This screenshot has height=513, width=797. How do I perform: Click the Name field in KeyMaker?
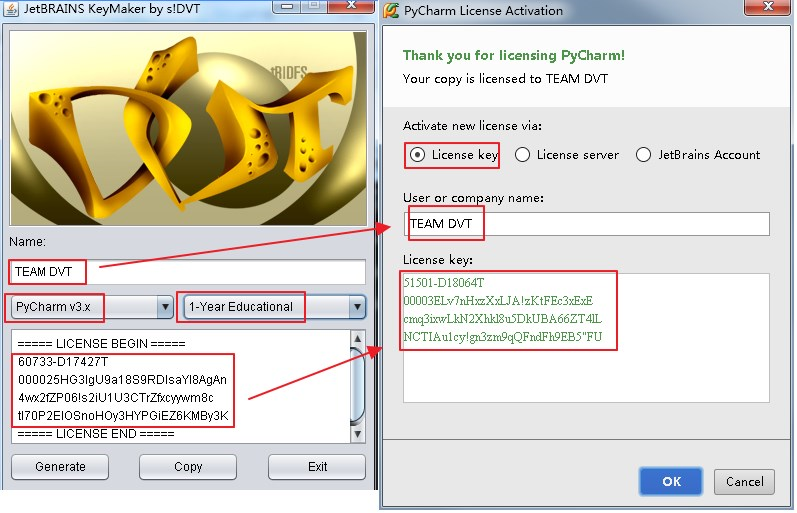(187, 271)
